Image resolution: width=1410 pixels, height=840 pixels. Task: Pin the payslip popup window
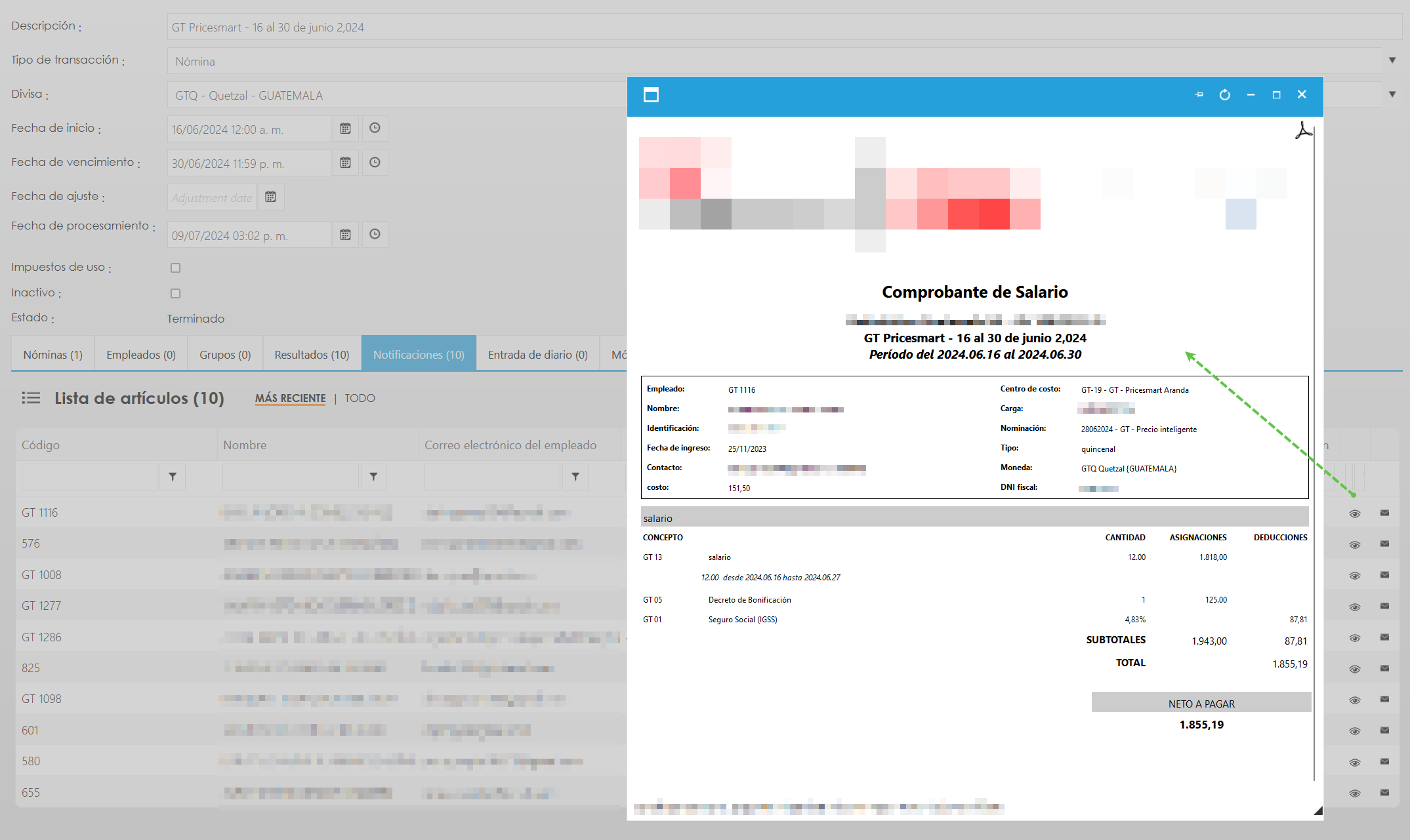(x=1199, y=95)
